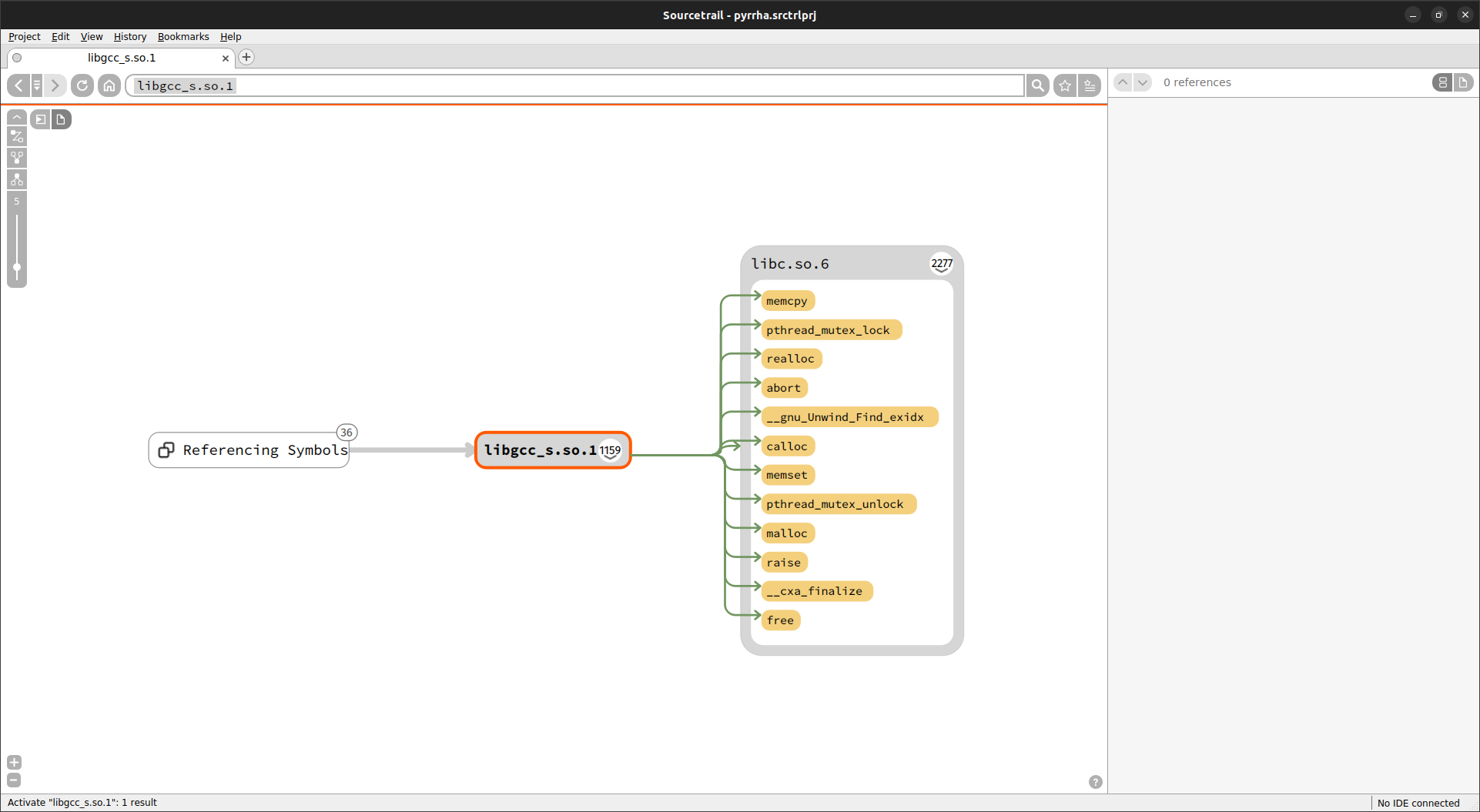Zoom in the graph with plus button
This screenshot has height=812, width=1480.
[14, 762]
